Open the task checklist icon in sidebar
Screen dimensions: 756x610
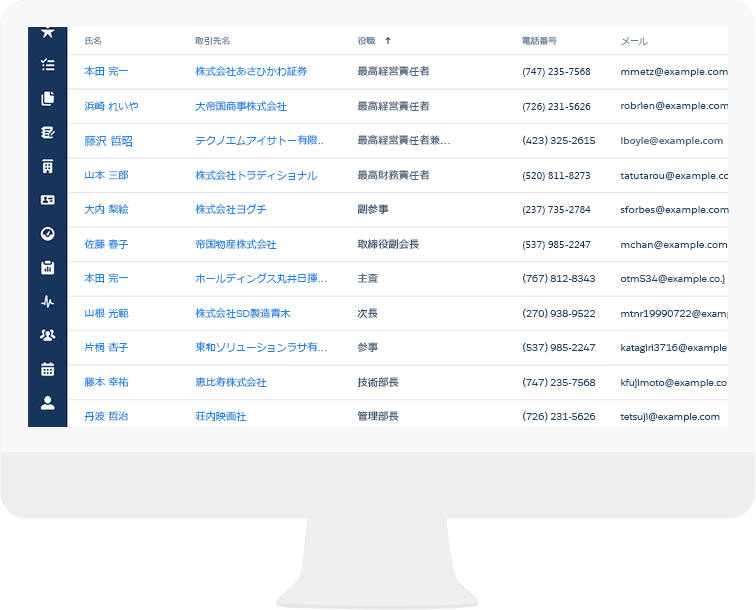pos(47,65)
